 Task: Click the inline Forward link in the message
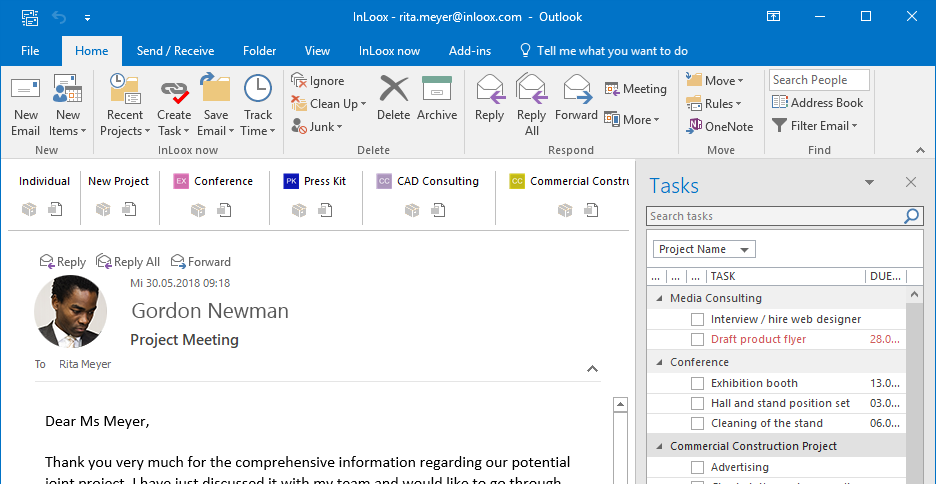click(x=201, y=261)
